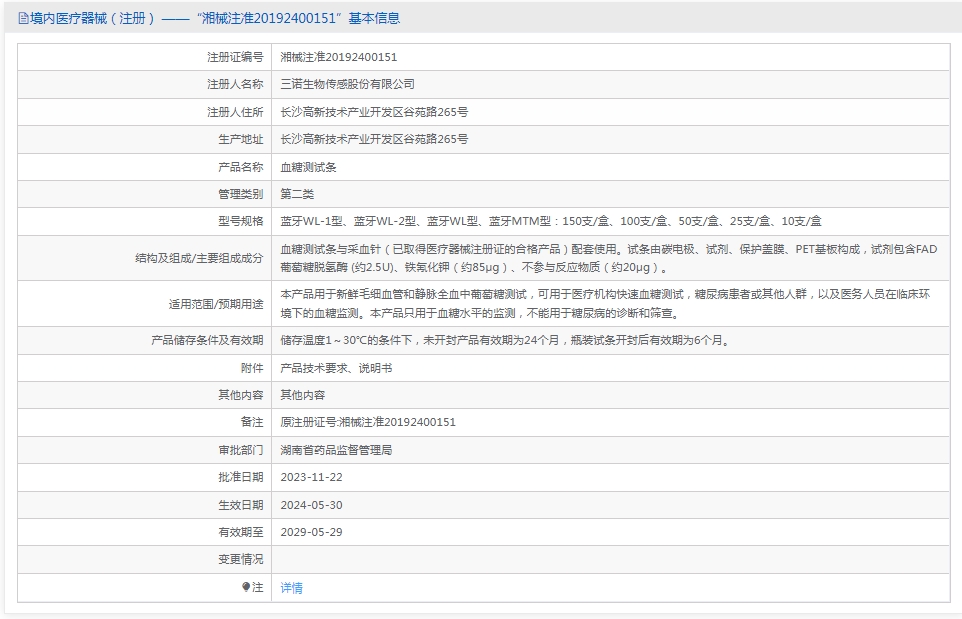962x619 pixels.
Task: Click the approval date 2023-11-22
Action: 312,477
